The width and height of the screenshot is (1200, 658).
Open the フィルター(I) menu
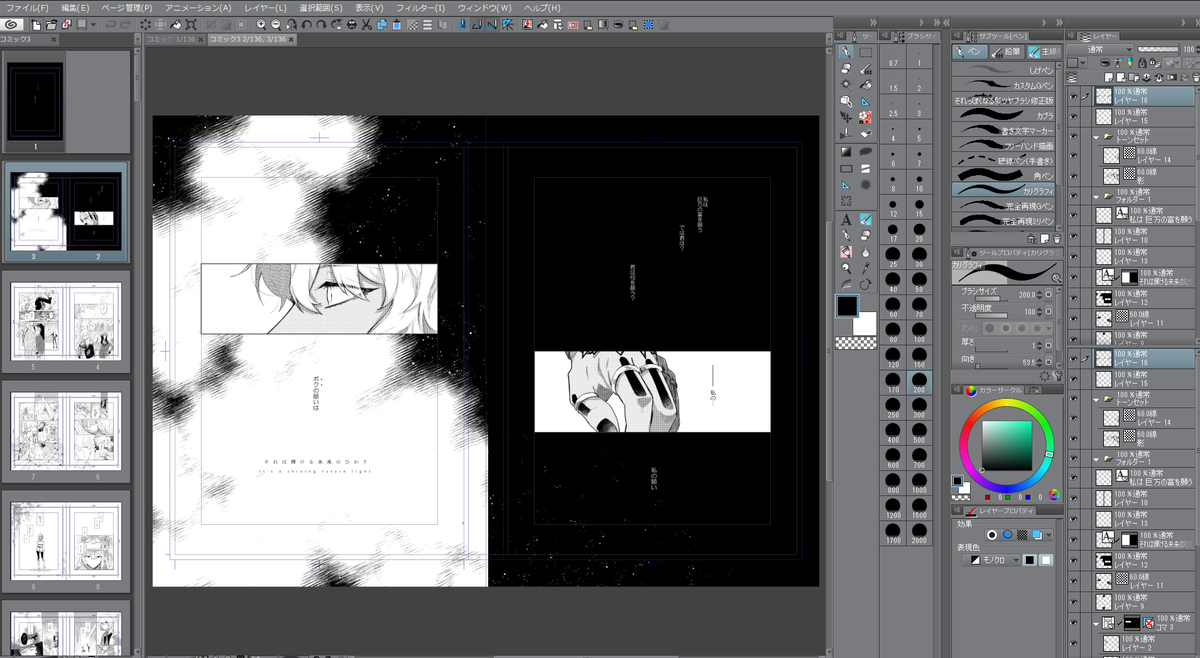click(421, 7)
